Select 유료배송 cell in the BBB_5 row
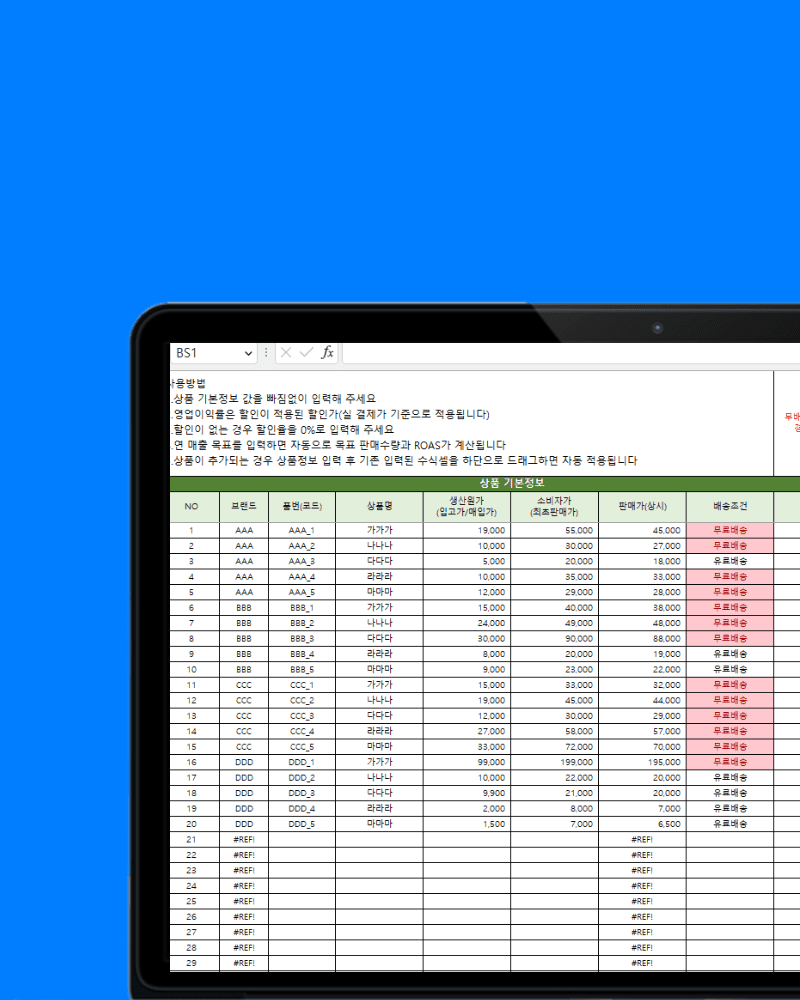This screenshot has width=800, height=1000. tap(730, 670)
